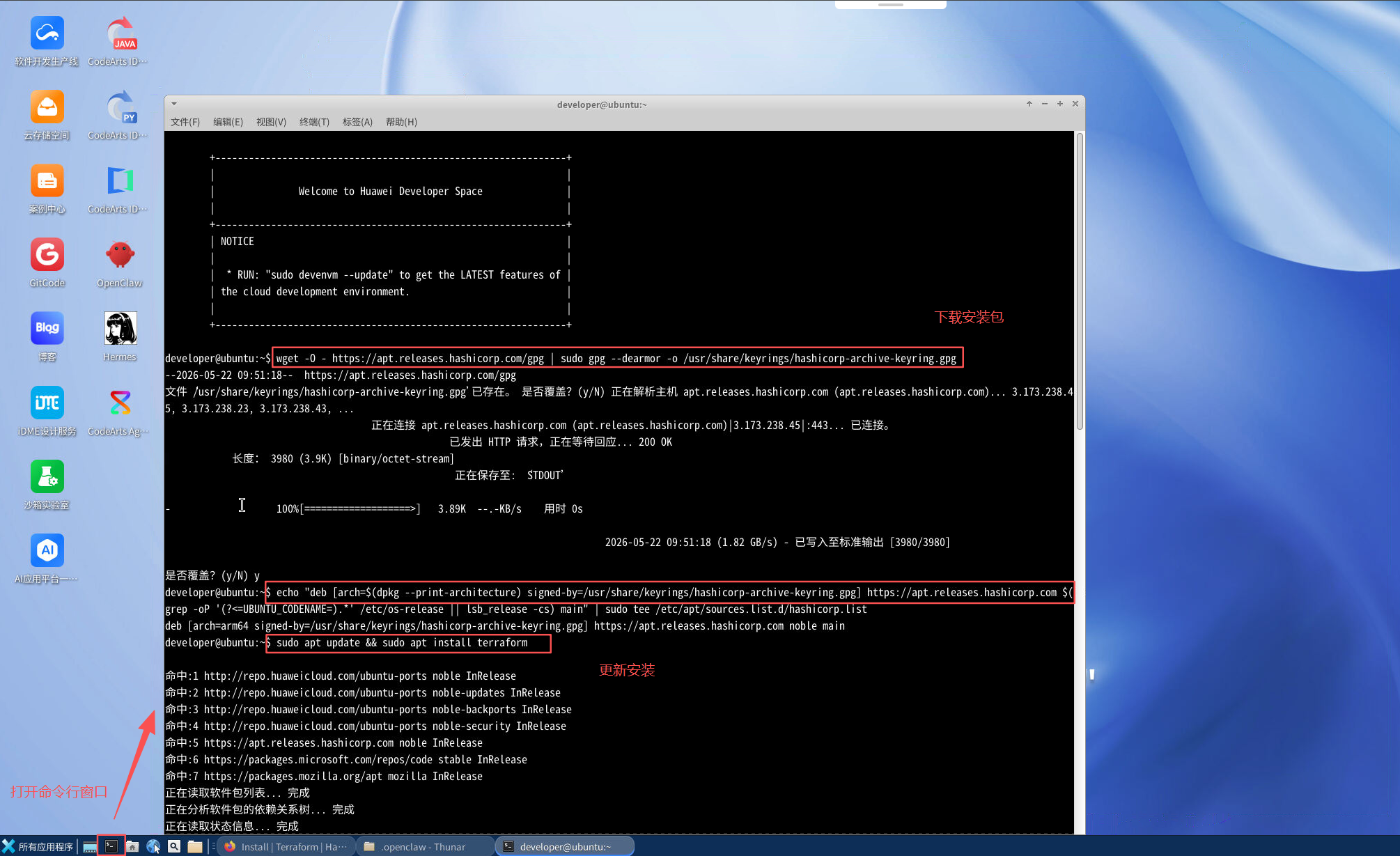Click the wget hashicorp gpg command line
The image size is (1400, 856).
tap(616, 359)
